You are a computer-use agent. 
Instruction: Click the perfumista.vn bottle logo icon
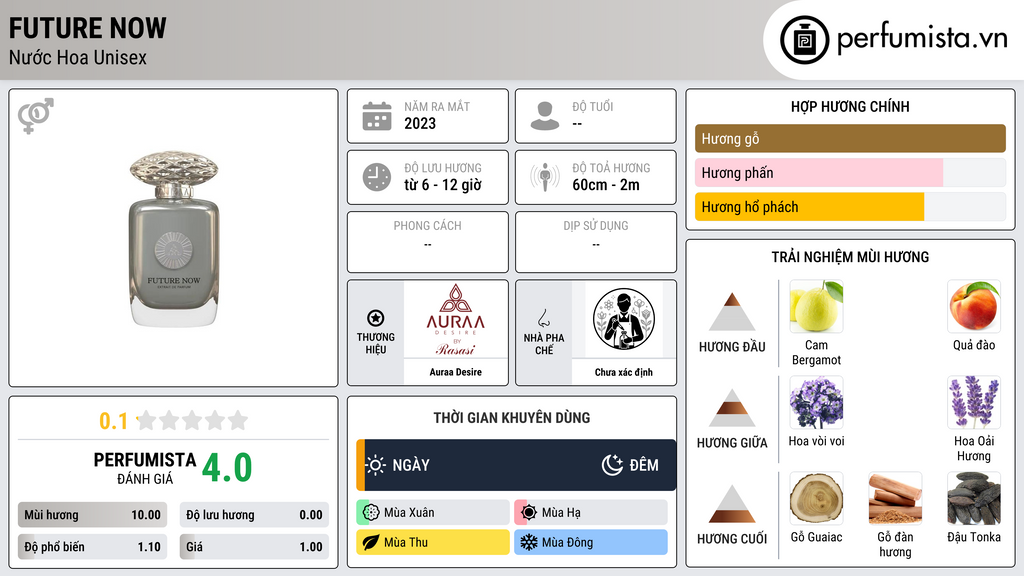(x=804, y=40)
